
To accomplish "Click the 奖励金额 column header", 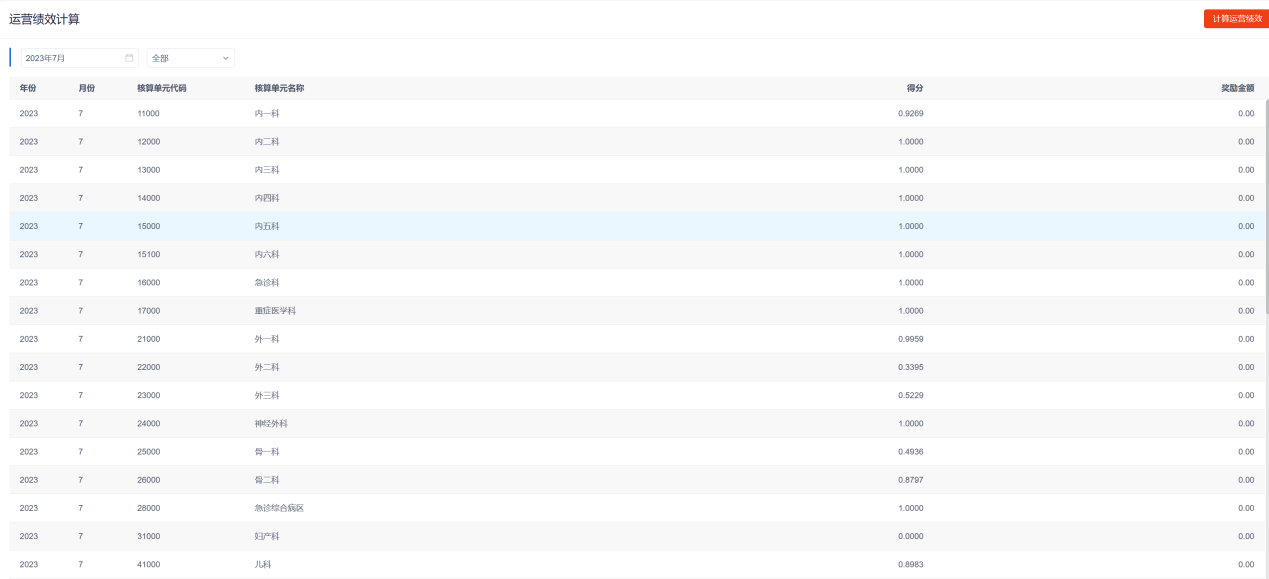I will point(1237,88).
